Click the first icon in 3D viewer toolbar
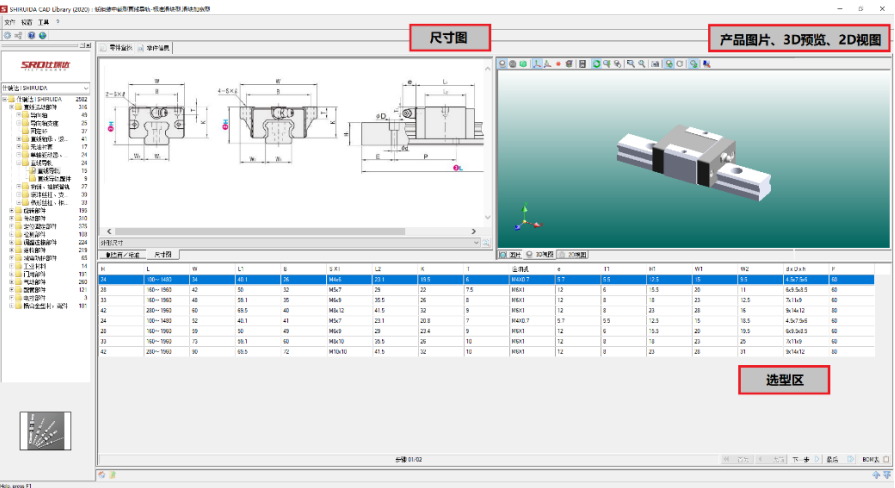The image size is (895, 488). click(x=502, y=64)
